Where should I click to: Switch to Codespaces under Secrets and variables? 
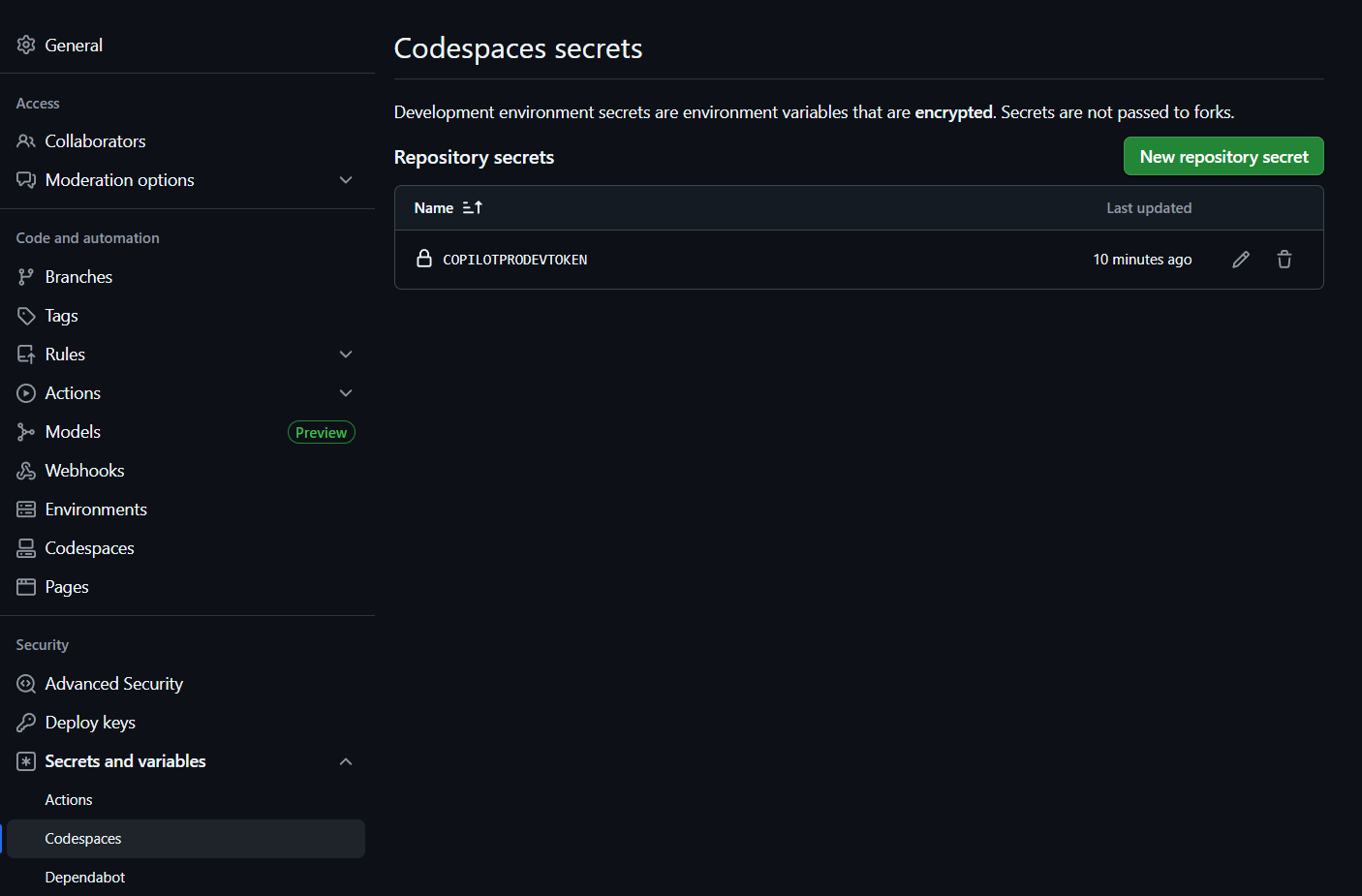coord(82,838)
